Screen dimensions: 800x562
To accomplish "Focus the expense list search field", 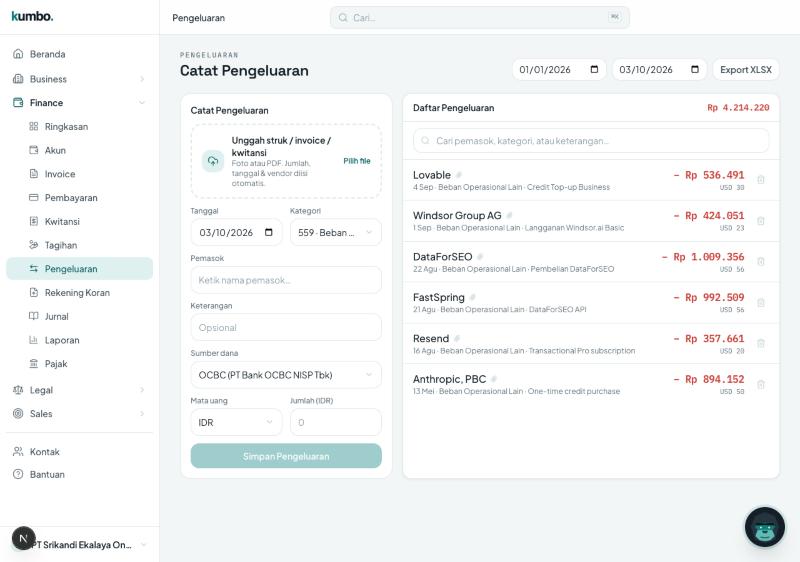I will click(591, 141).
